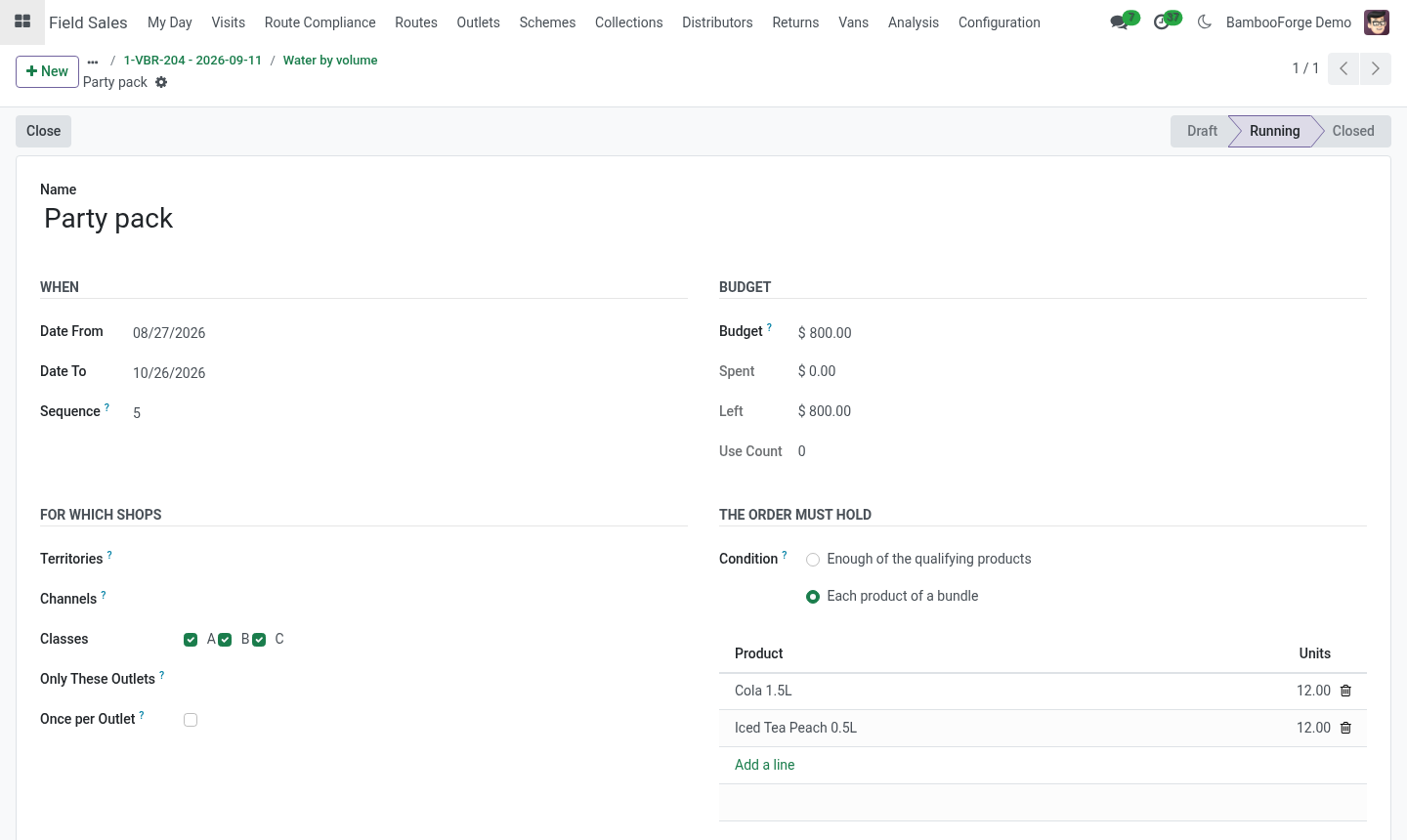1407x840 pixels.
Task: Open the Distributors menu
Action: coord(717,22)
